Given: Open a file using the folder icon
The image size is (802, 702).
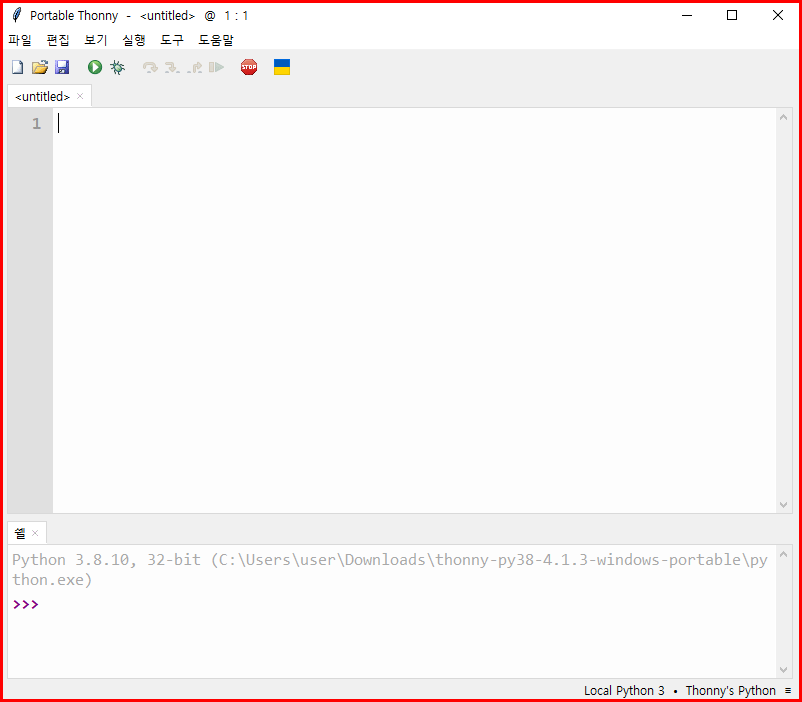Looking at the screenshot, I should (39, 67).
